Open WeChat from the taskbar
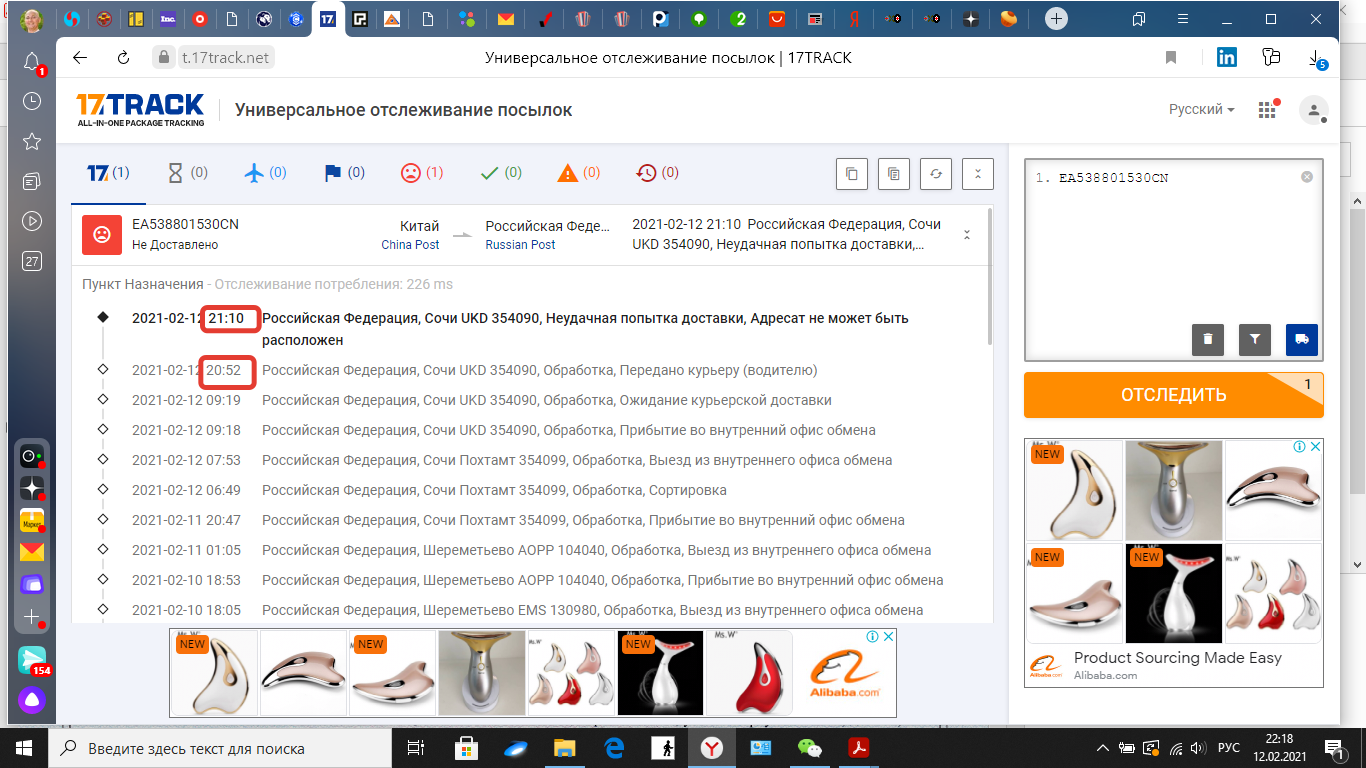The height and width of the screenshot is (768, 1366). 810,748
